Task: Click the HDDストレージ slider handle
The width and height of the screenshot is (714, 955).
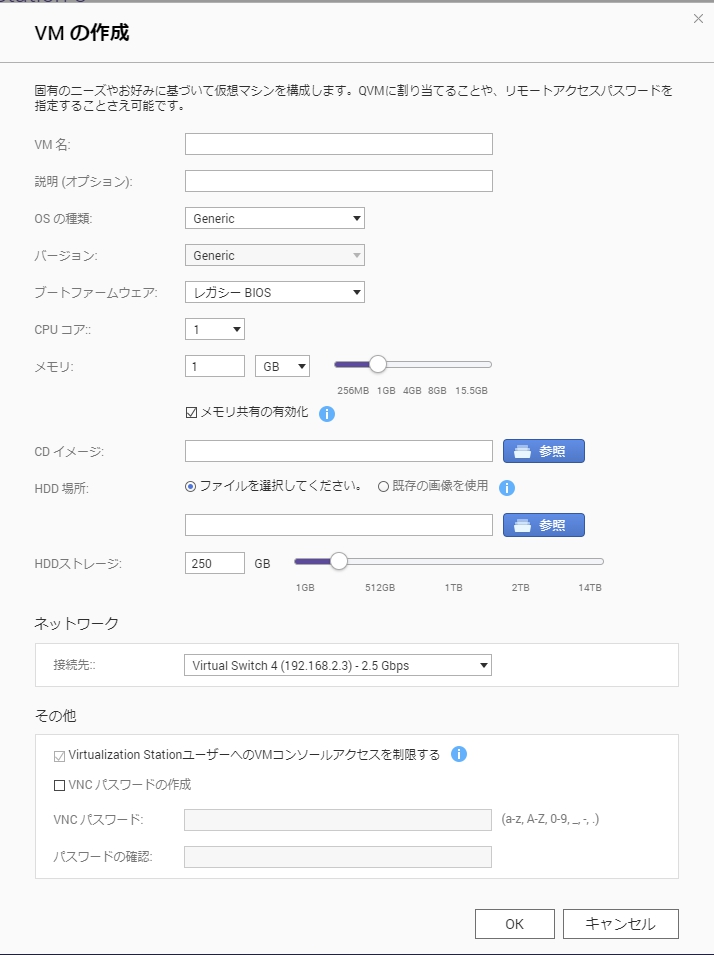Action: pos(338,561)
